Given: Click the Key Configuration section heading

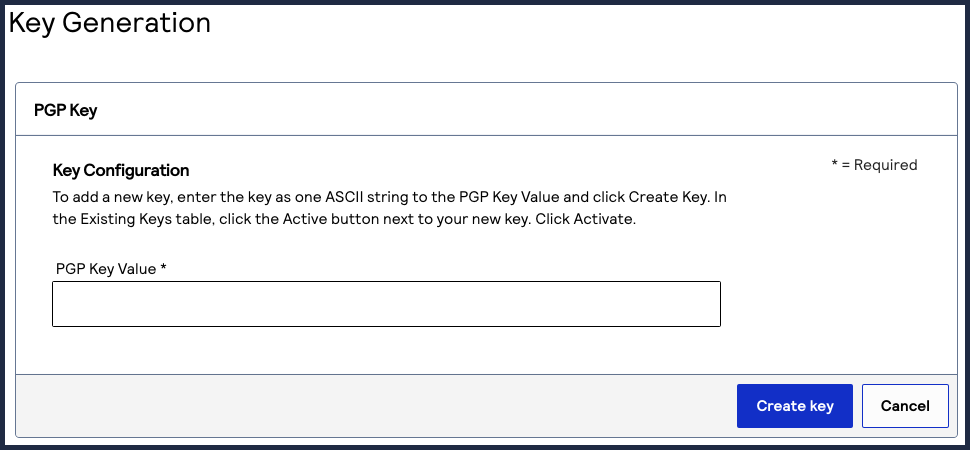Looking at the screenshot, I should click(121, 170).
